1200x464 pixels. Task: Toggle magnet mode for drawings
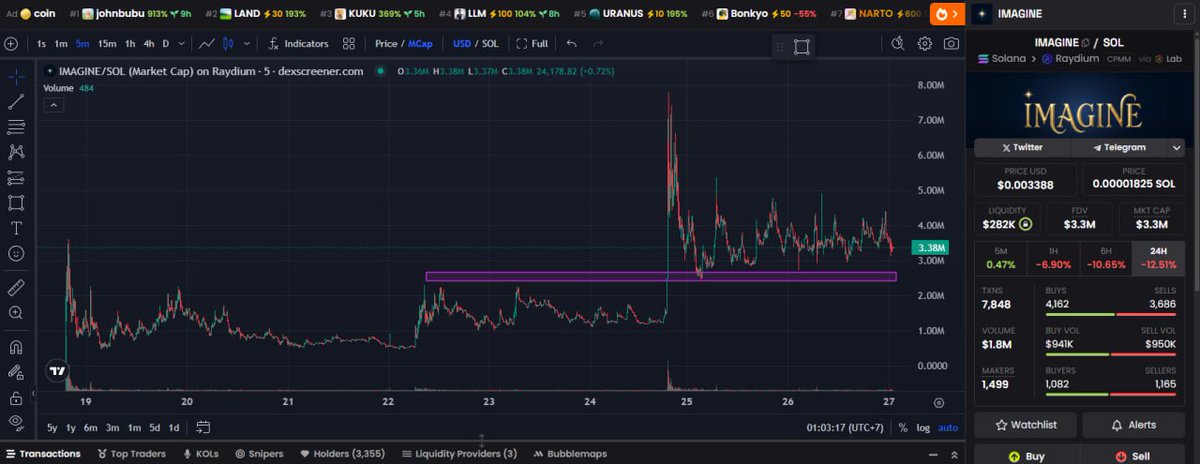[16, 347]
